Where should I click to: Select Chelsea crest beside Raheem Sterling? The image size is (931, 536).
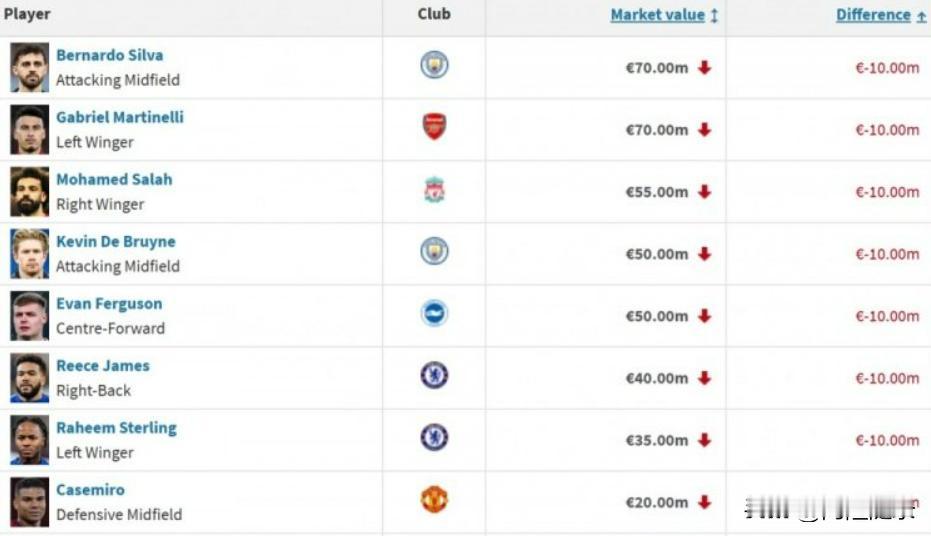tap(434, 437)
